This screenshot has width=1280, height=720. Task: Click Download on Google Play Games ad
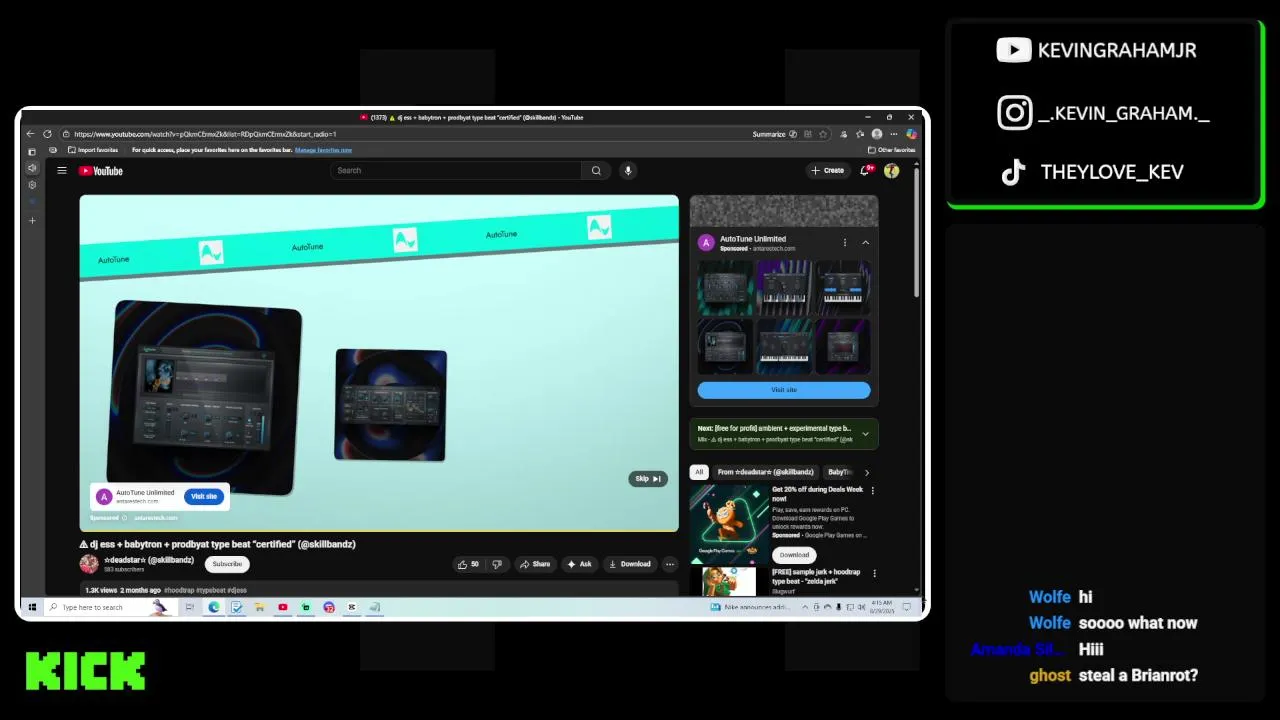(794, 555)
